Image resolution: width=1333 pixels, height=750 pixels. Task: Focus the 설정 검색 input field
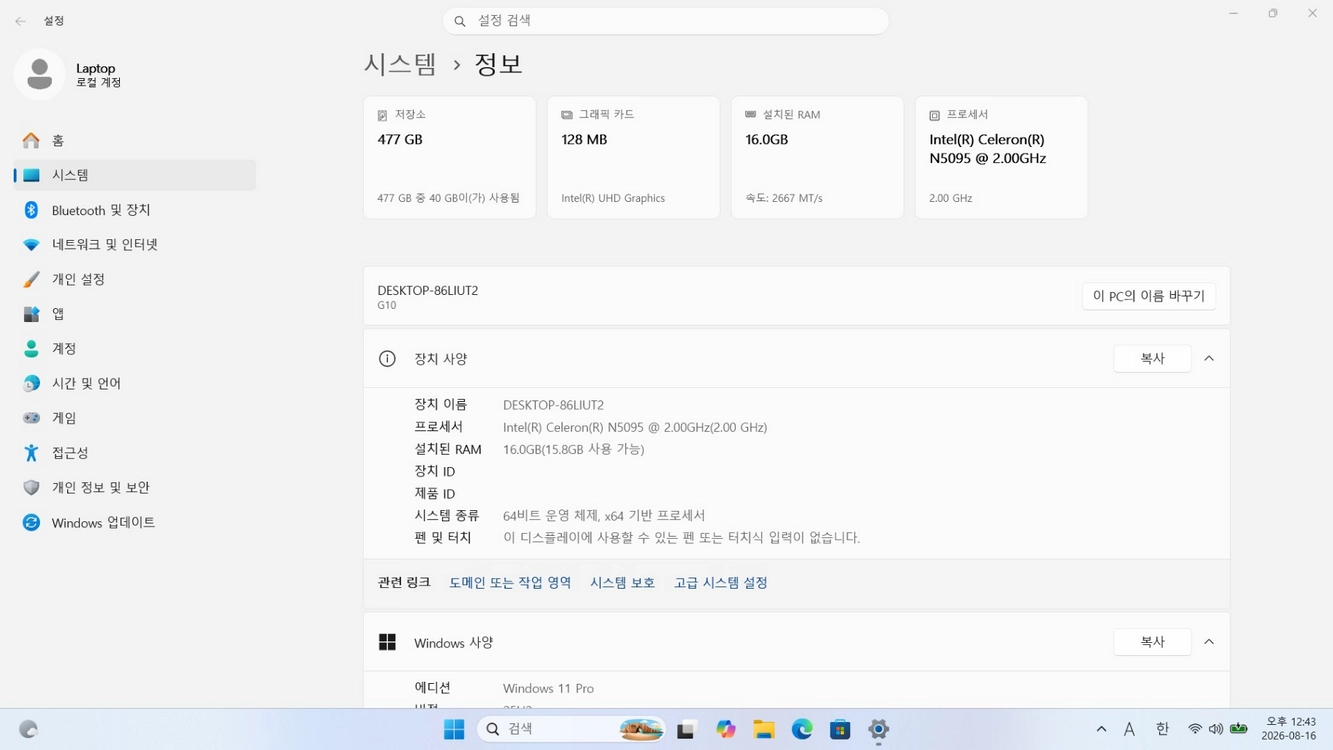click(666, 21)
